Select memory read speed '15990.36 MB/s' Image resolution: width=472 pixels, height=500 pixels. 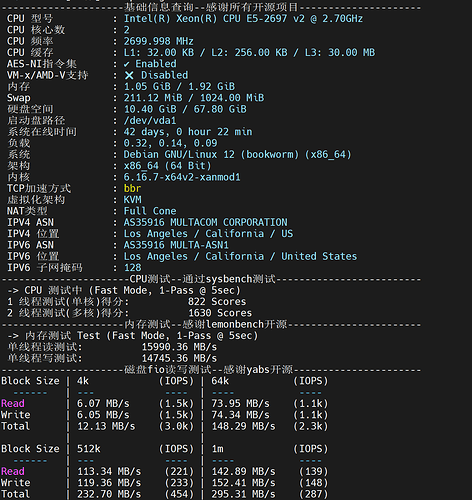179,347
